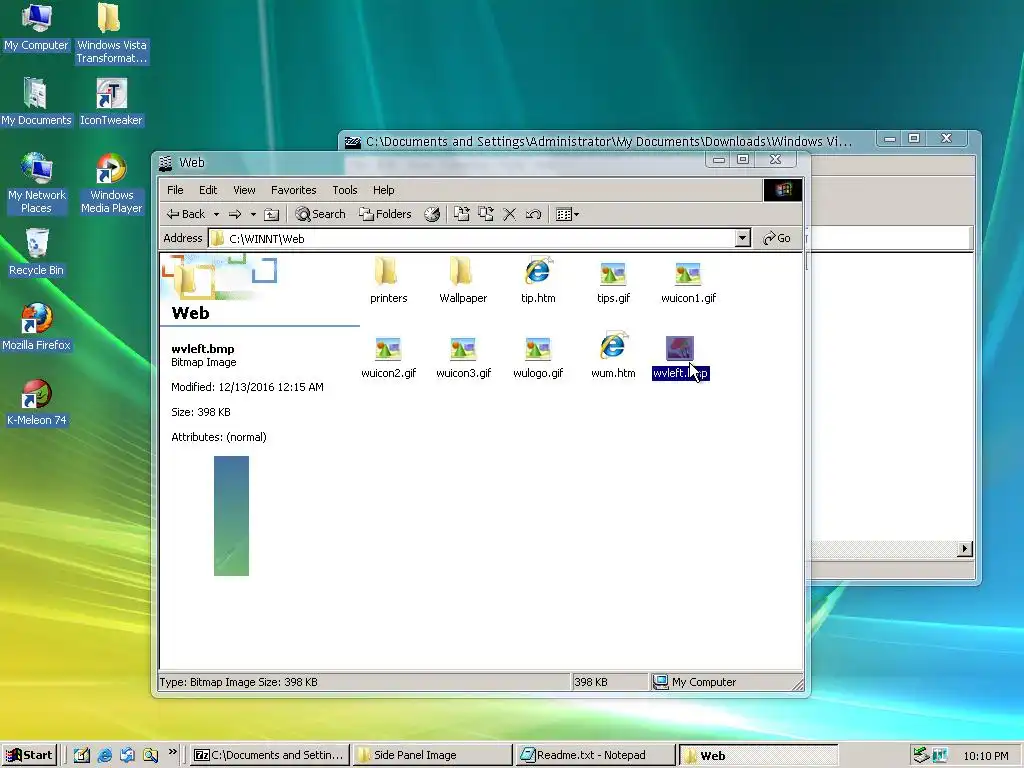The height and width of the screenshot is (768, 1024).
Task: Click the address bar path field
Action: 480,238
